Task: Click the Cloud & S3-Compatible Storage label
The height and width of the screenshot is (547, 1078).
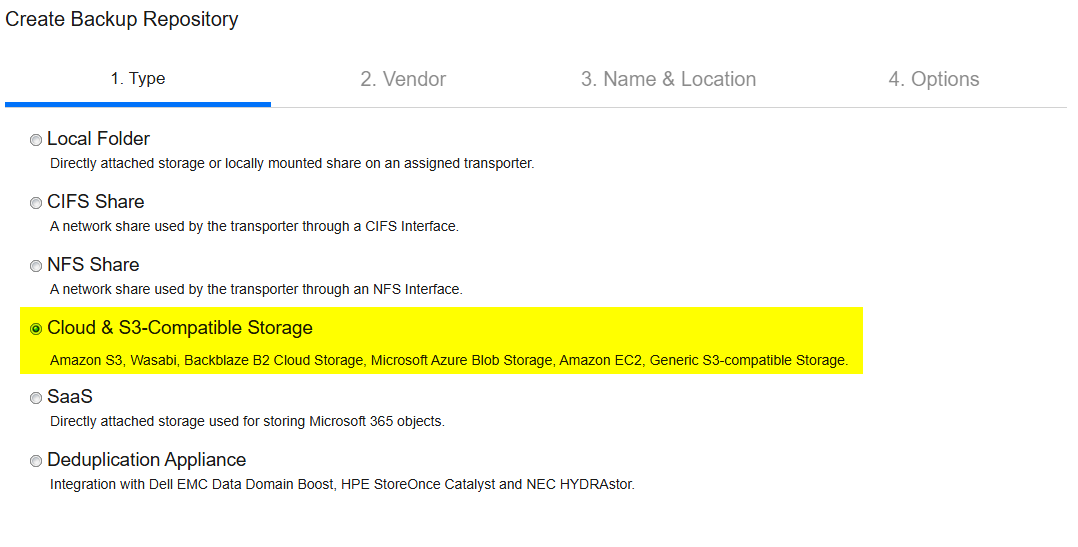Action: click(179, 328)
